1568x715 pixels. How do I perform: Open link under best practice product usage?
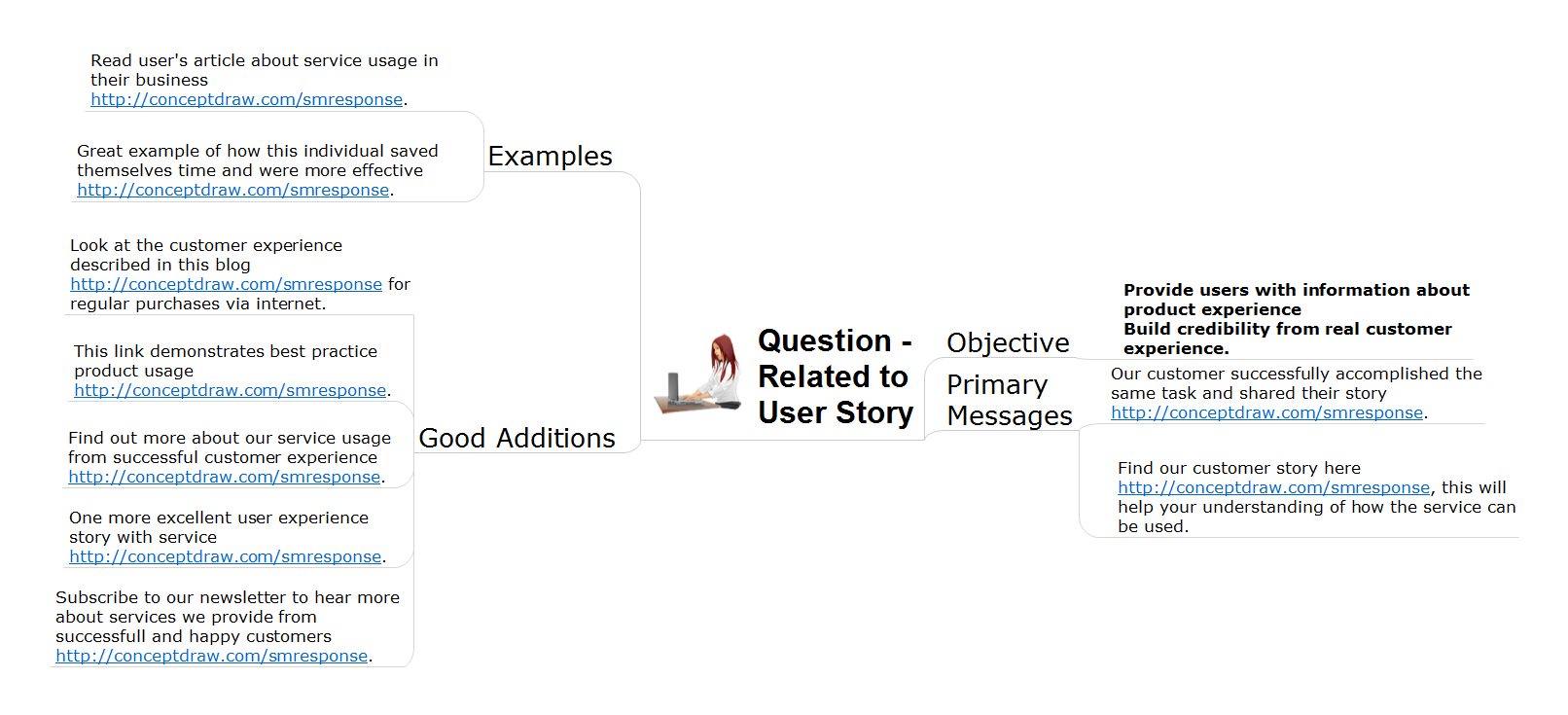point(230,390)
